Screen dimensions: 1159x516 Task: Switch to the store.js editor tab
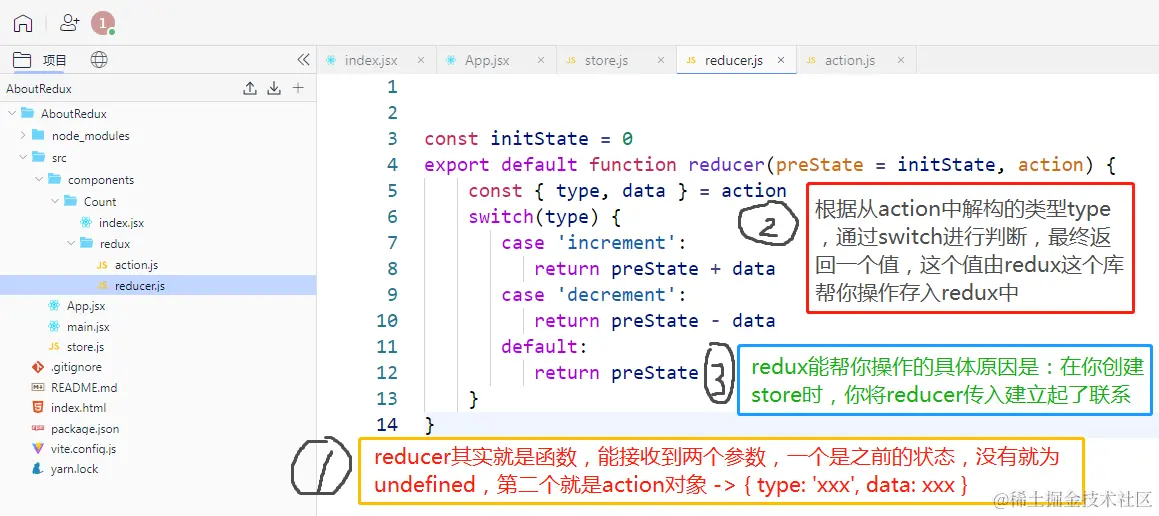point(606,61)
